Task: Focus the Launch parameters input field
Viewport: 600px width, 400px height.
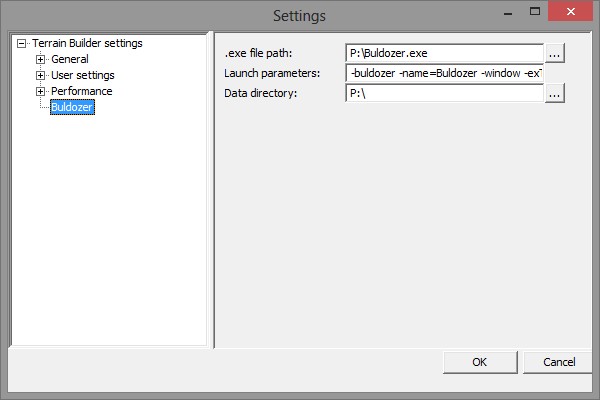Action: pyautogui.click(x=443, y=73)
